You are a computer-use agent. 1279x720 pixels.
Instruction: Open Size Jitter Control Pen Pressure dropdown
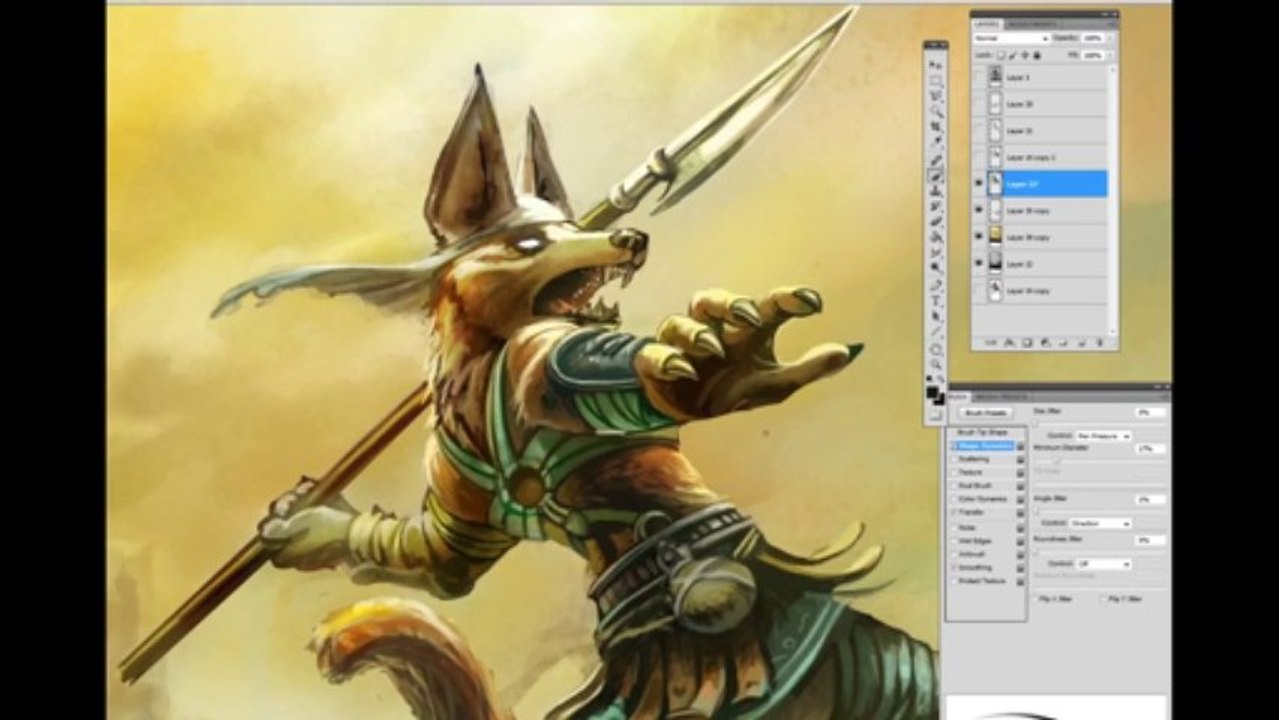[x=1104, y=436]
